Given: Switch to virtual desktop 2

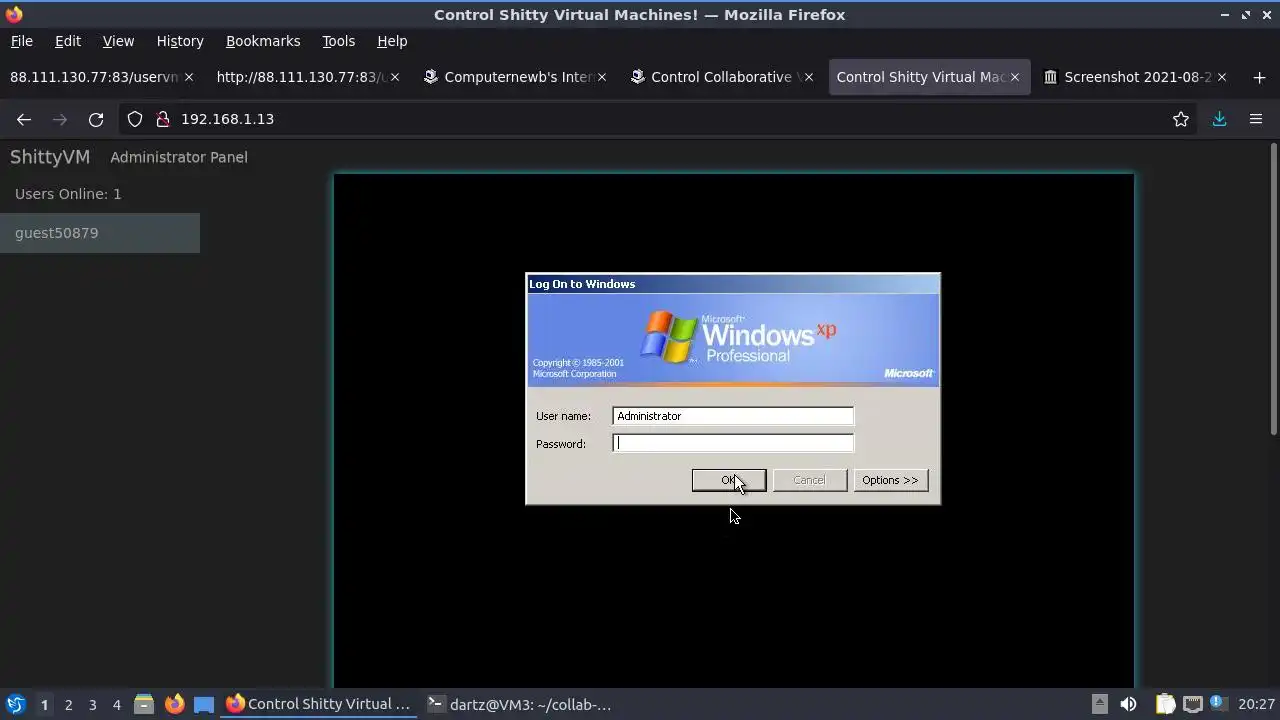Looking at the screenshot, I should pos(68,705).
